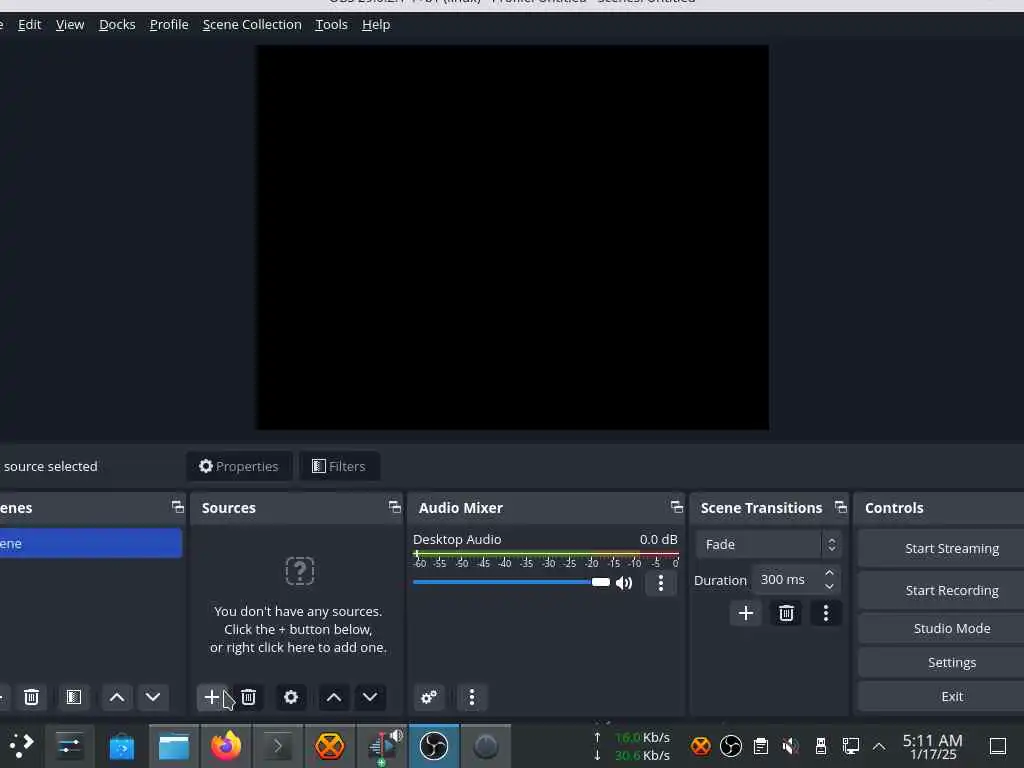Remove selected source with trash icon
Image resolution: width=1024 pixels, height=768 pixels.
coord(248,697)
